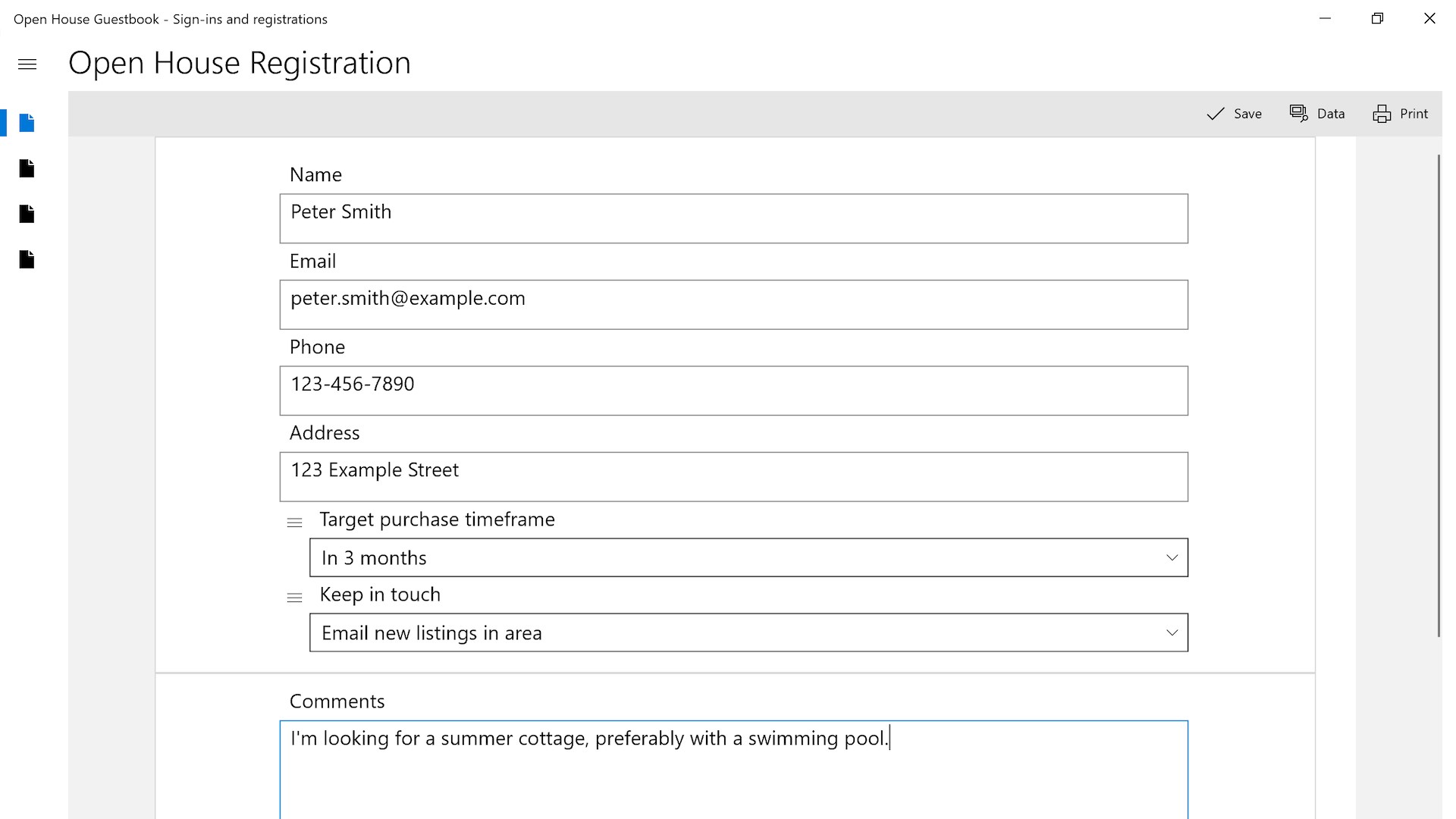Select the first blue page icon in sidebar

click(27, 123)
